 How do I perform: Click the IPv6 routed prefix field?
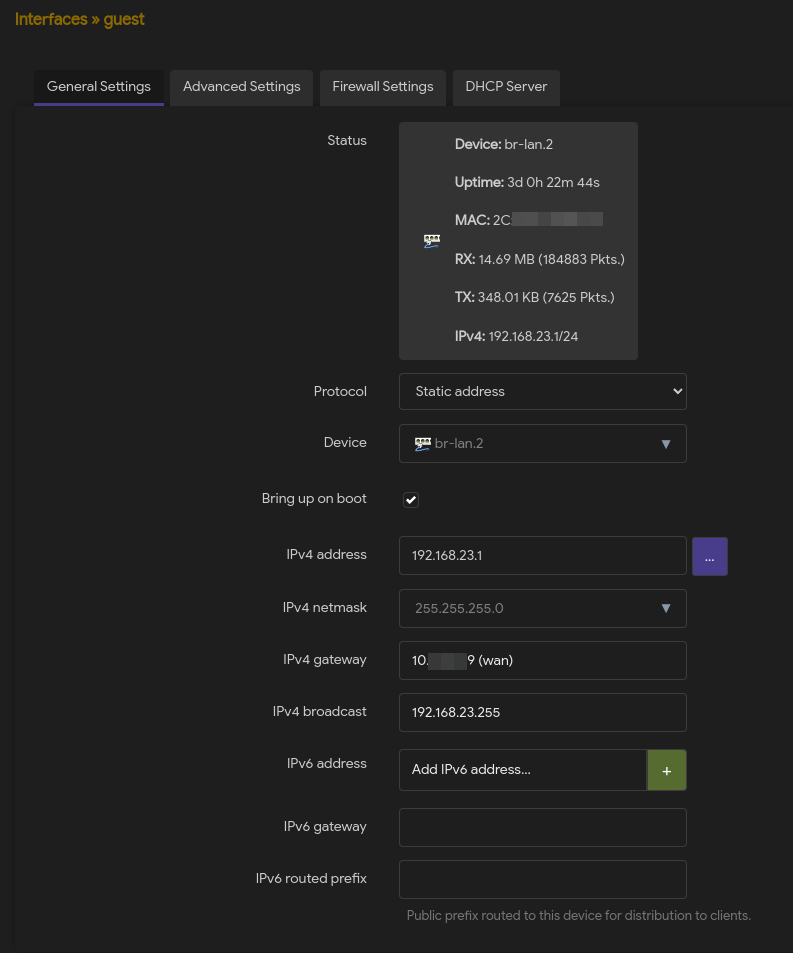click(x=542, y=879)
